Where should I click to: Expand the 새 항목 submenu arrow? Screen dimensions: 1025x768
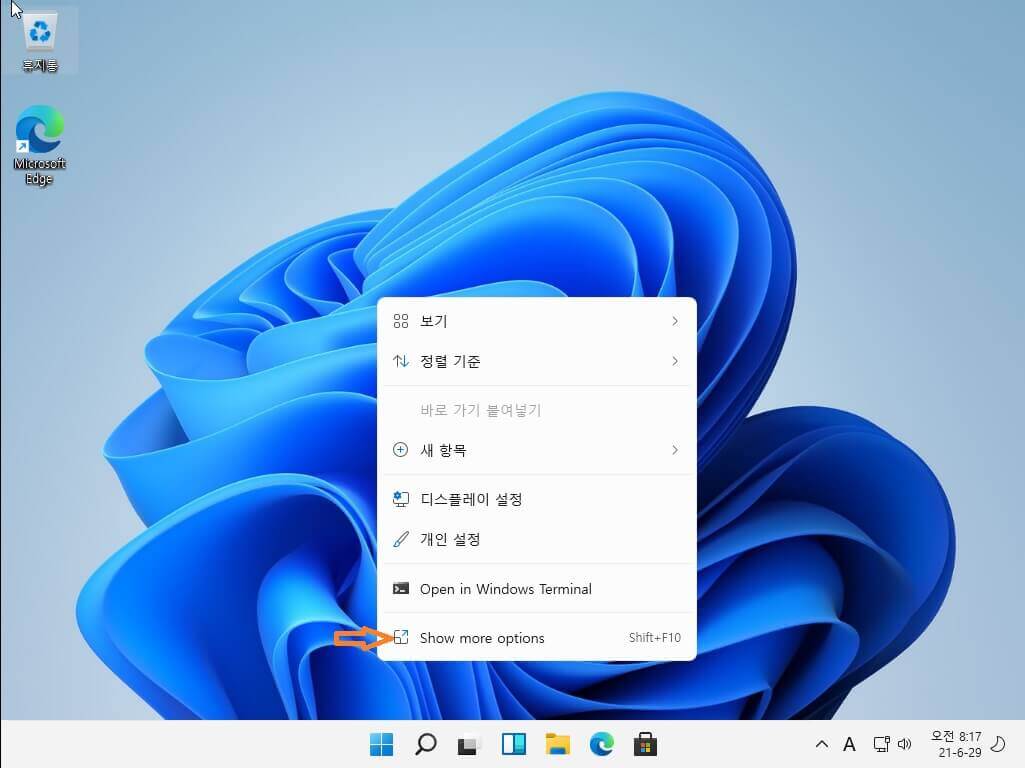point(675,450)
